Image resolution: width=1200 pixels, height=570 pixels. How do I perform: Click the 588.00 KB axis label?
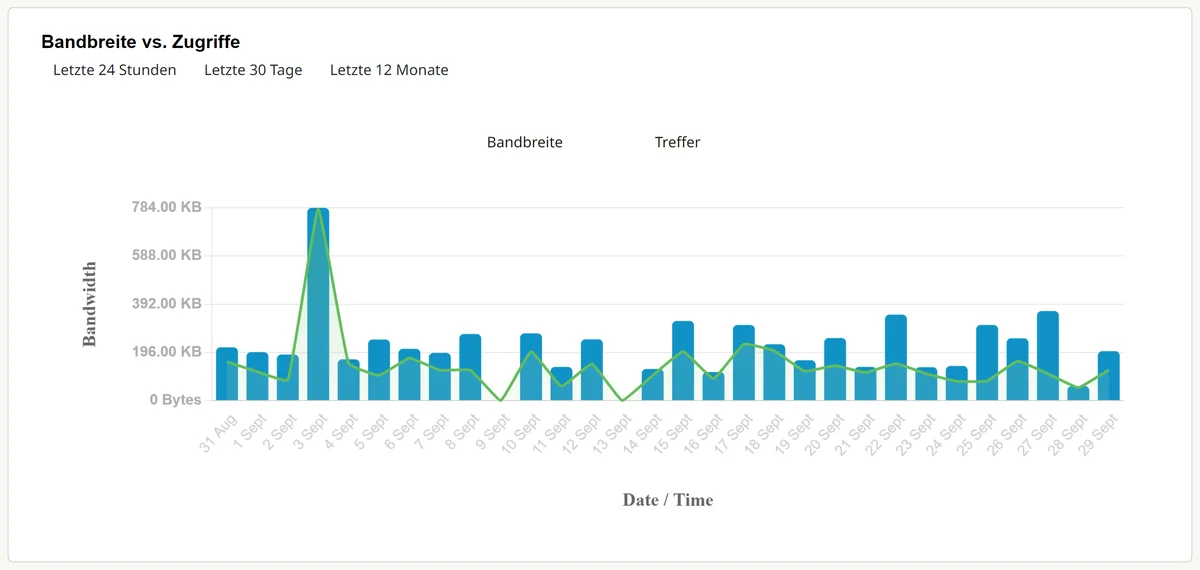point(166,255)
